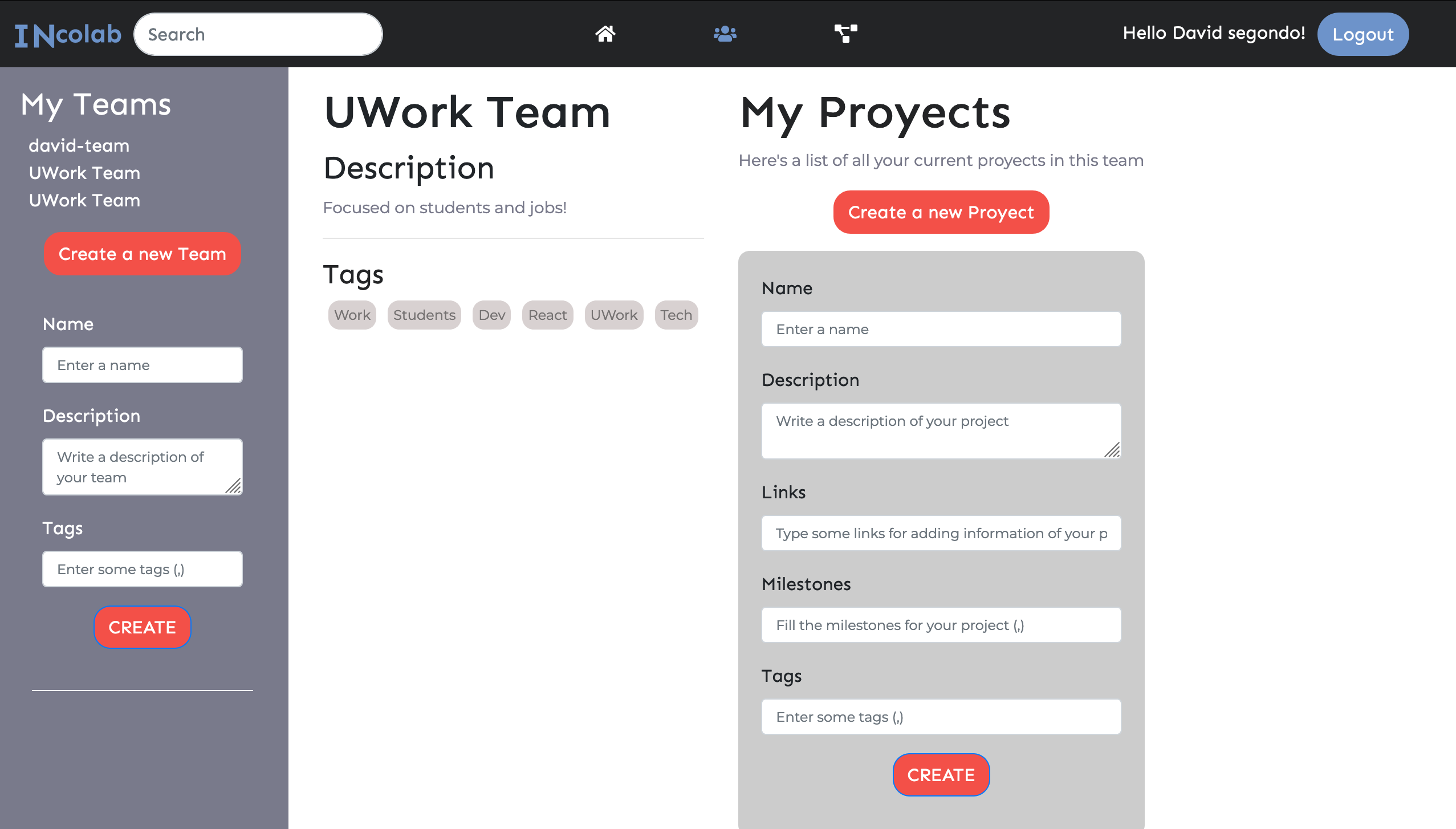The image size is (1456, 829).
Task: Click the project Tags input field
Action: coord(941,717)
